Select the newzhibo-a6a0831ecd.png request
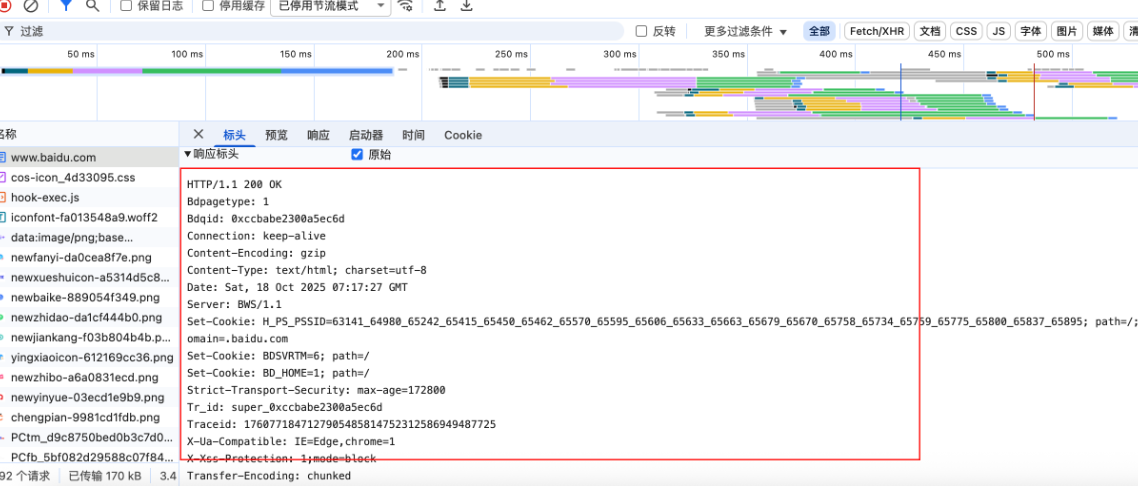The image size is (1138, 486). 89,377
